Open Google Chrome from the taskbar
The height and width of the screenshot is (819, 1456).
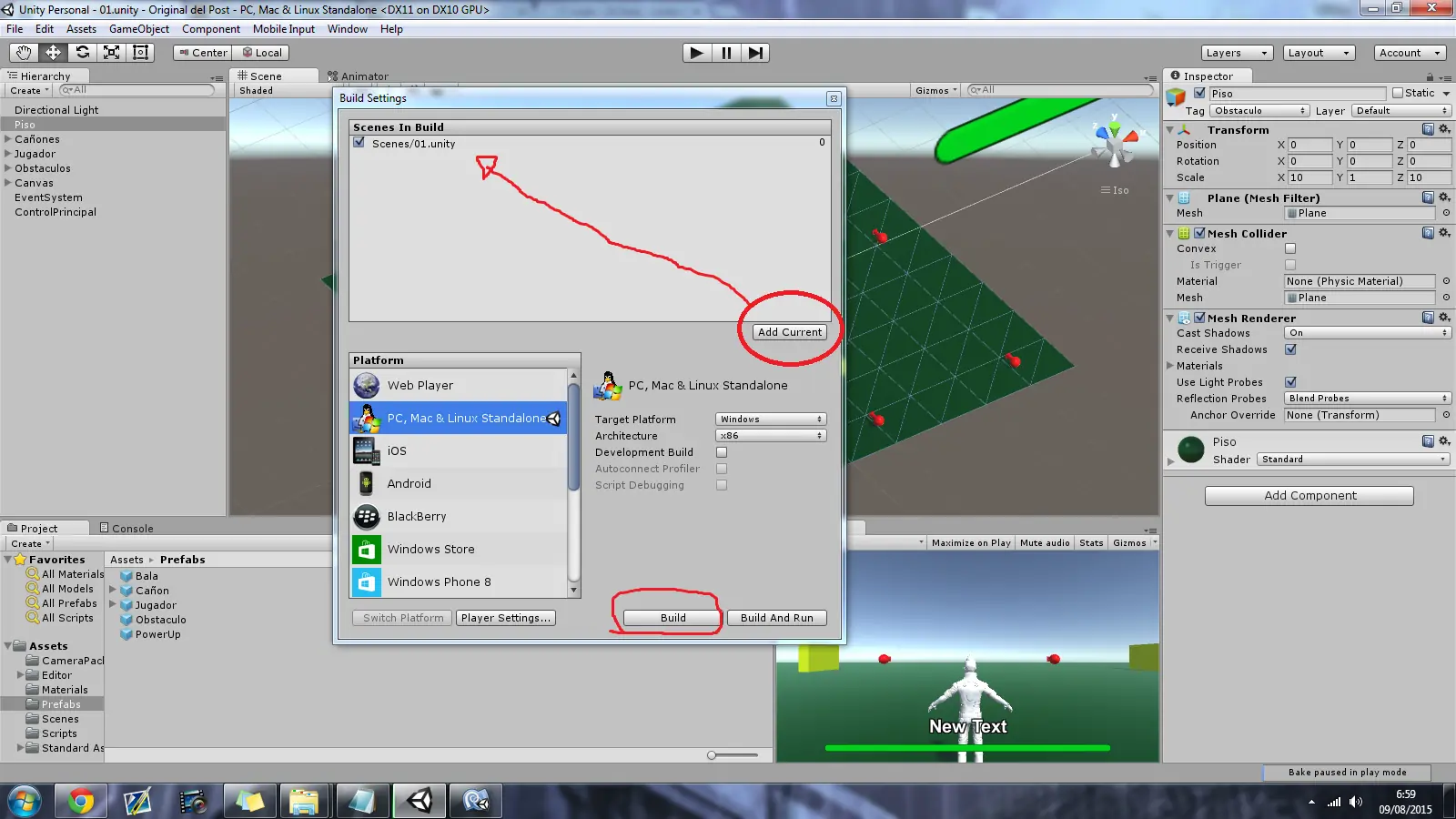(x=81, y=801)
